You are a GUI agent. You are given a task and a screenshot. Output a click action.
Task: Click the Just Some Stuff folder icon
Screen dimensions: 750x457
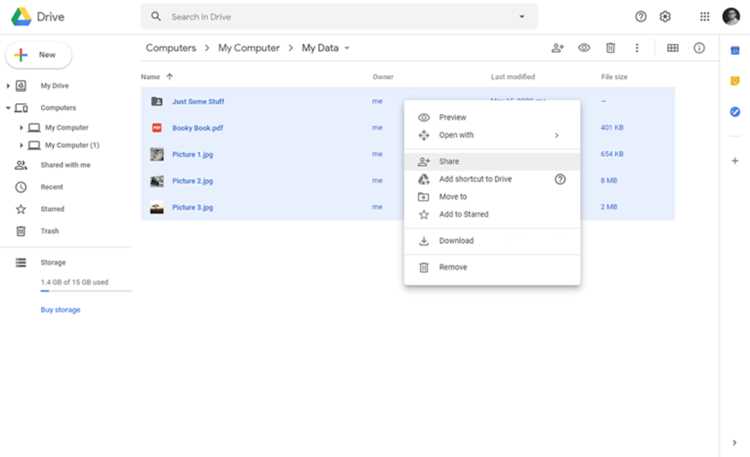pos(157,101)
